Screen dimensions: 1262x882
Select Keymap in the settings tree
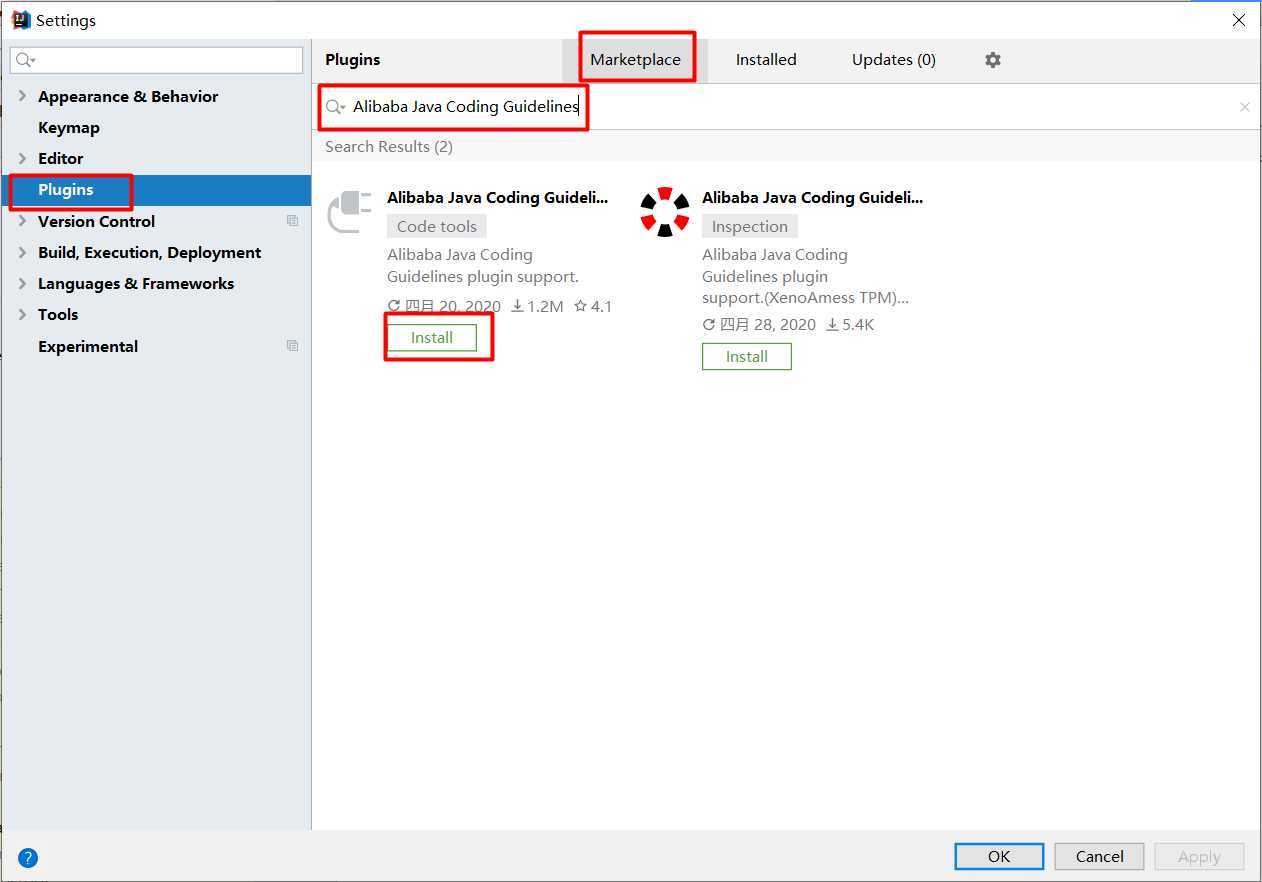pos(69,127)
